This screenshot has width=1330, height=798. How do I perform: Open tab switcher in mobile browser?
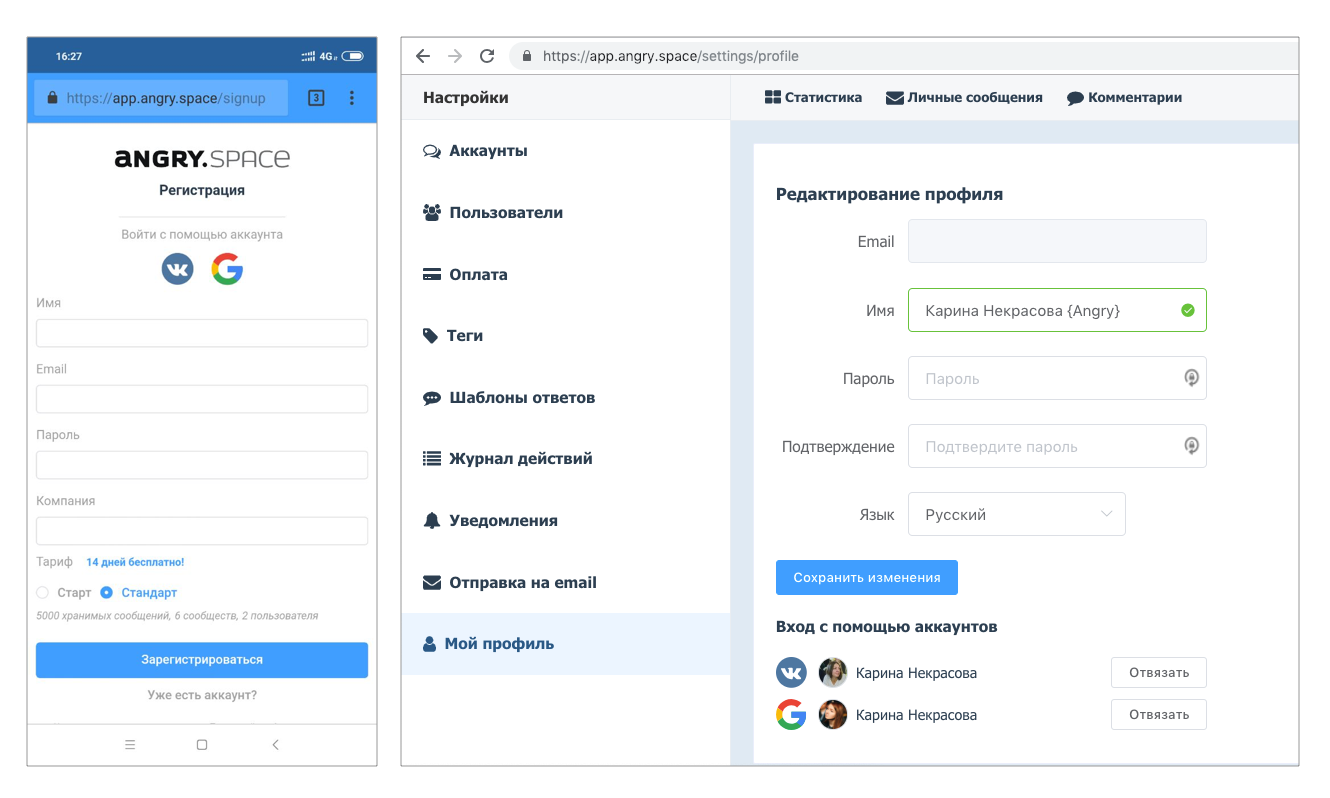click(316, 98)
